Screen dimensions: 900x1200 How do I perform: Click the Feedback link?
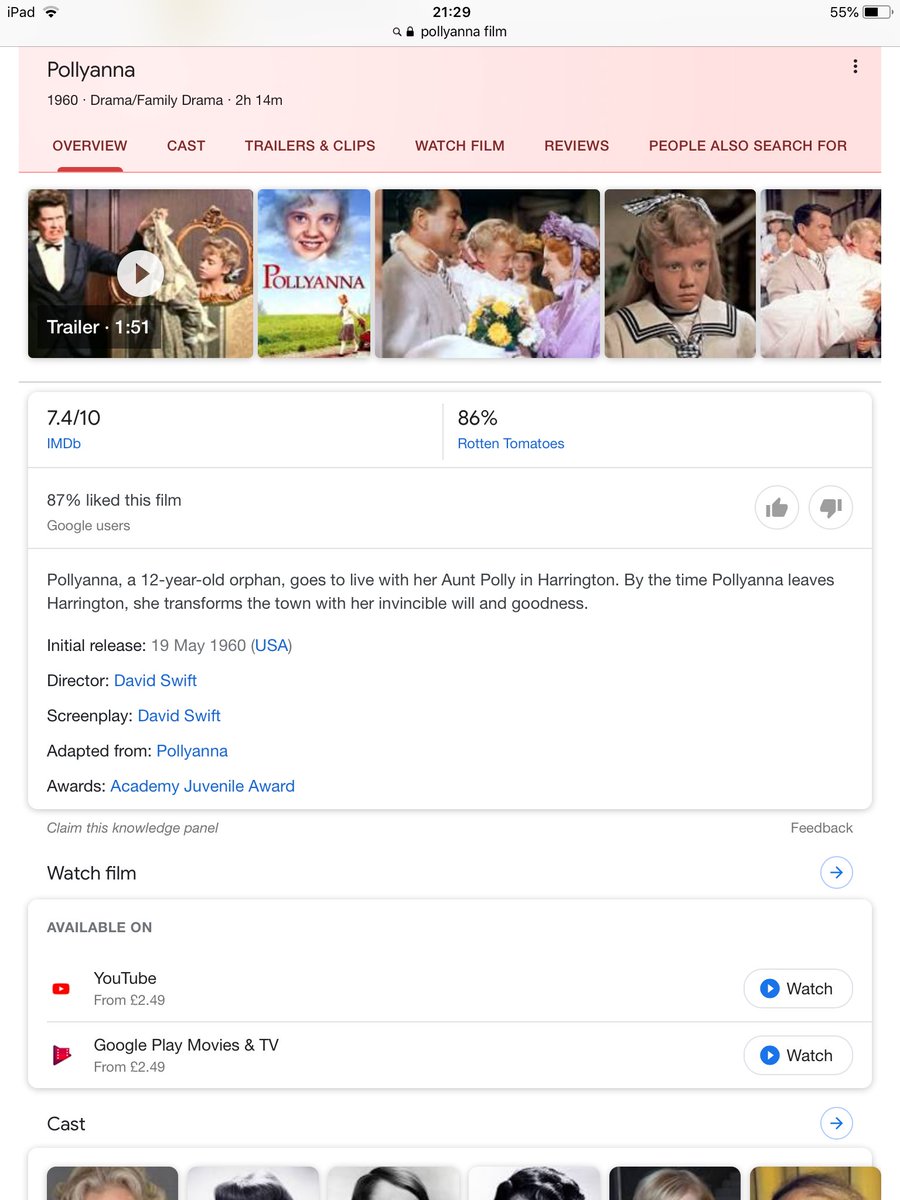(821, 828)
